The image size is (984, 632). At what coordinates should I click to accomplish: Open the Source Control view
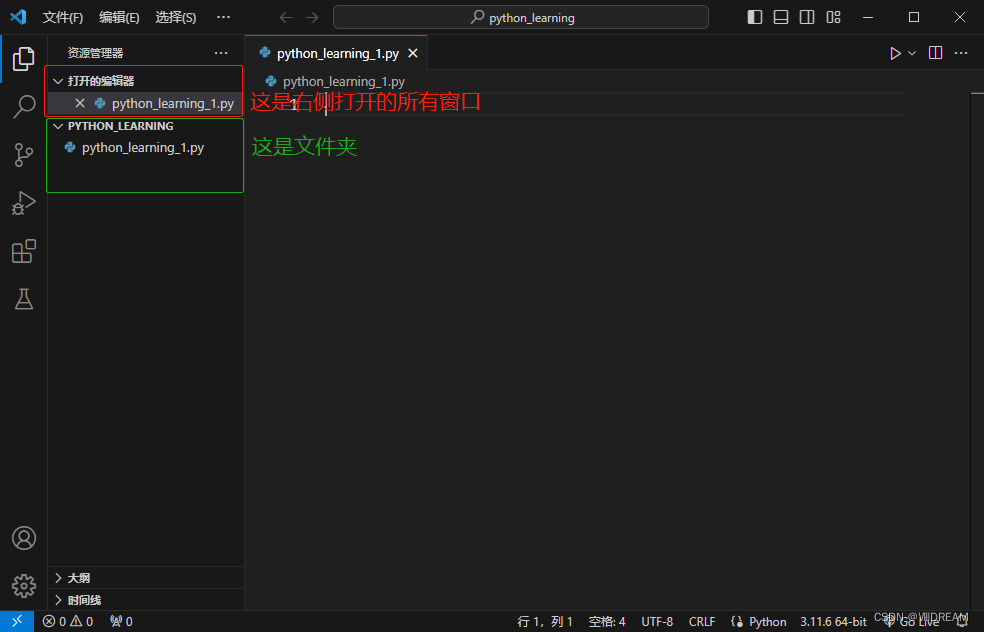point(23,154)
